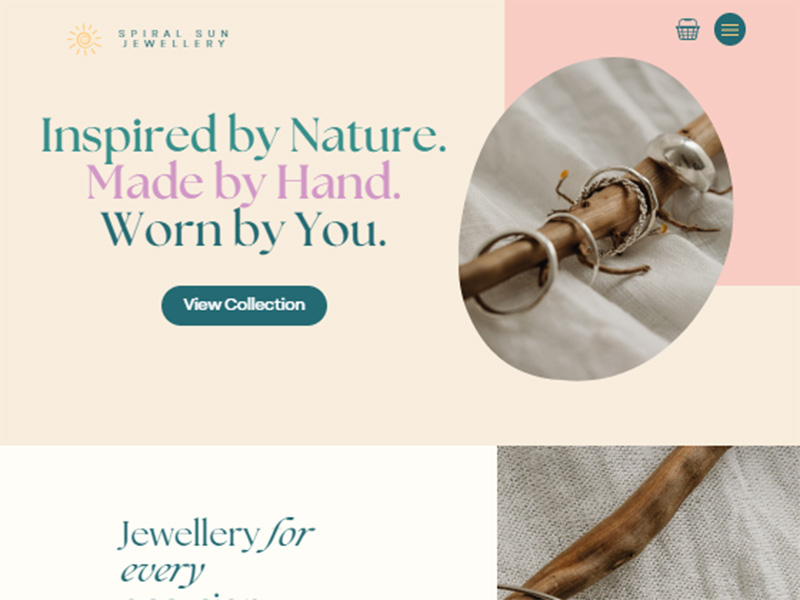Click the spiral sun logo icon

pos(84,39)
